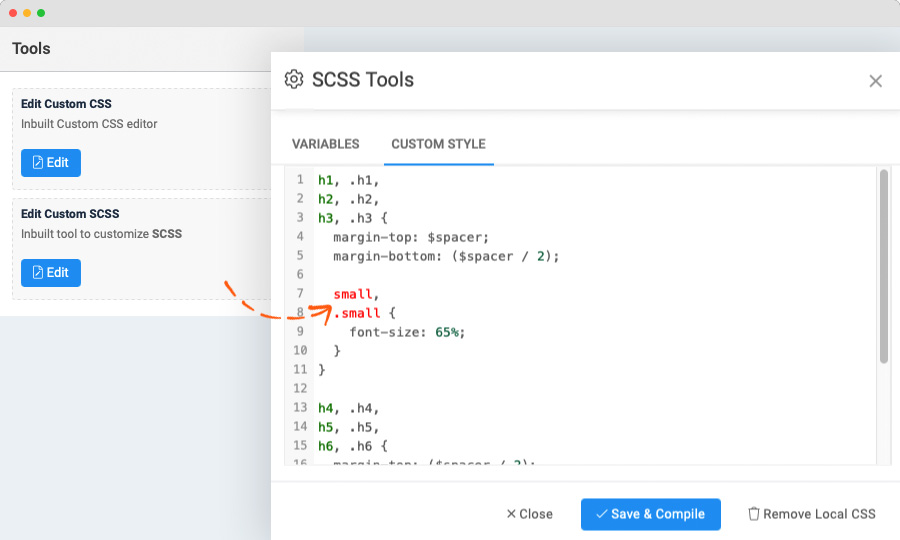Viewport: 900px width, 540px height.
Task: Click the red 'small,' selector on line 7
Action: coord(356,294)
